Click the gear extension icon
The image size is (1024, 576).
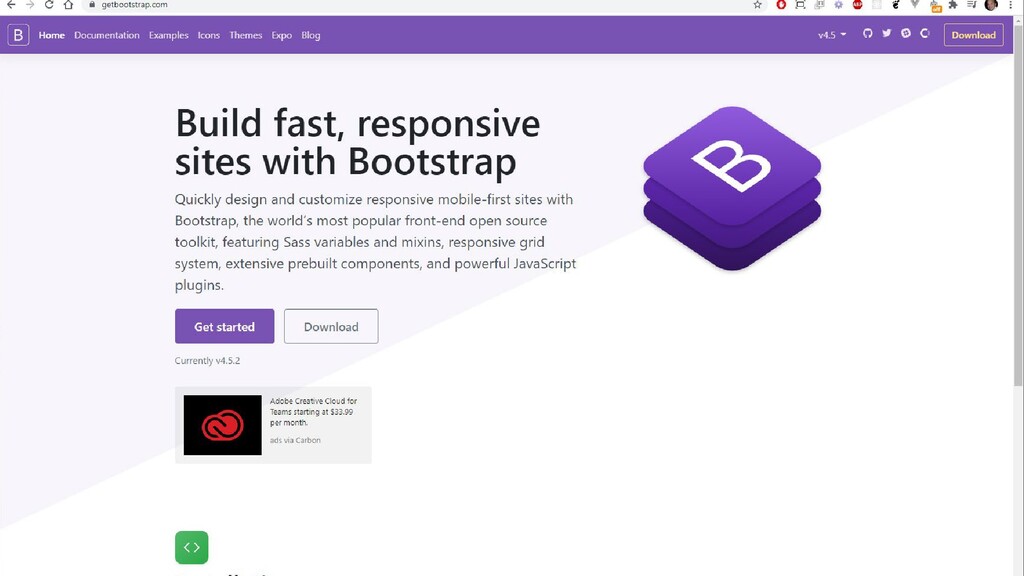point(839,5)
